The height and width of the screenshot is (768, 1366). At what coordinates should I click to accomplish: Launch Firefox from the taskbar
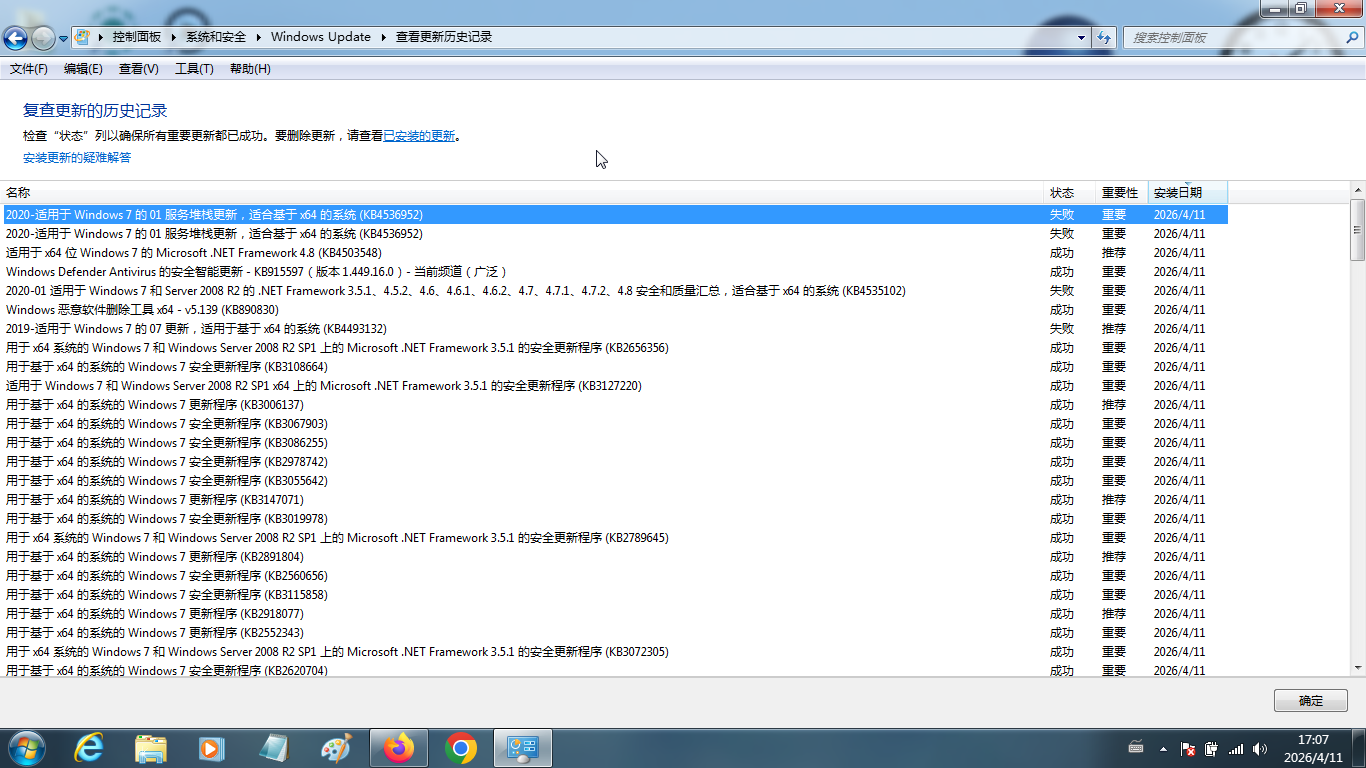point(399,748)
